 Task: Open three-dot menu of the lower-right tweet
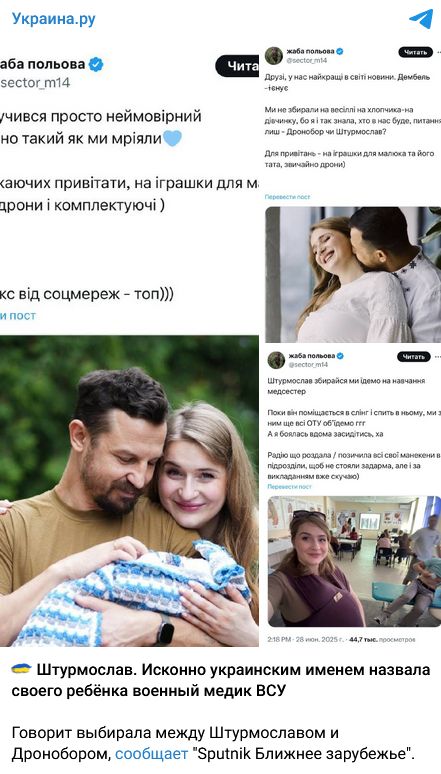pyautogui.click(x=437, y=356)
